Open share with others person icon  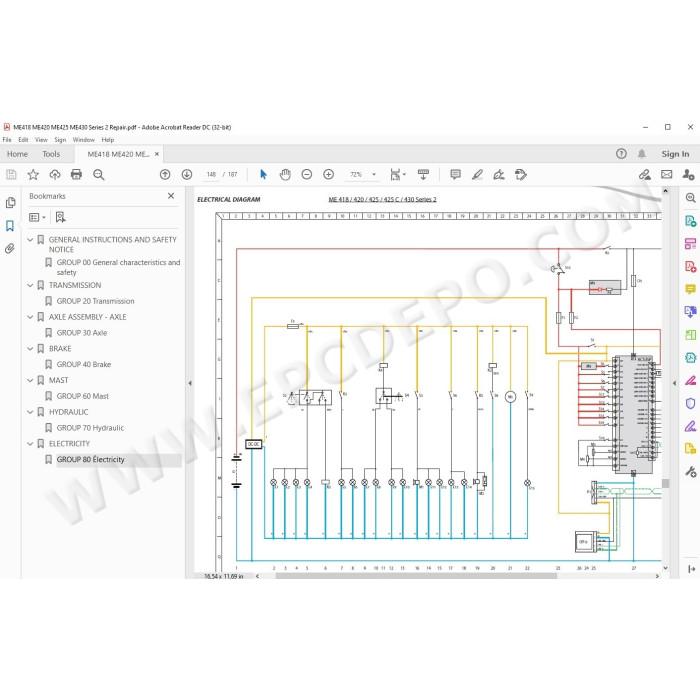click(x=688, y=175)
